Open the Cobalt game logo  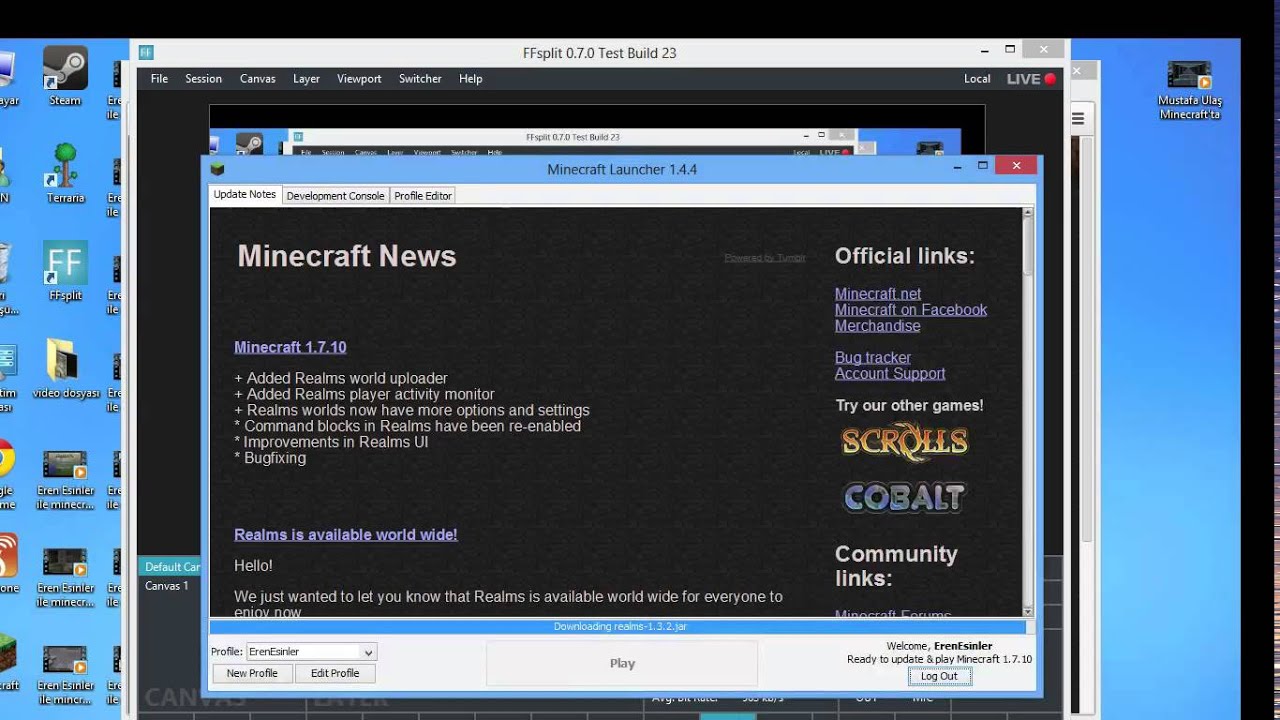(904, 497)
